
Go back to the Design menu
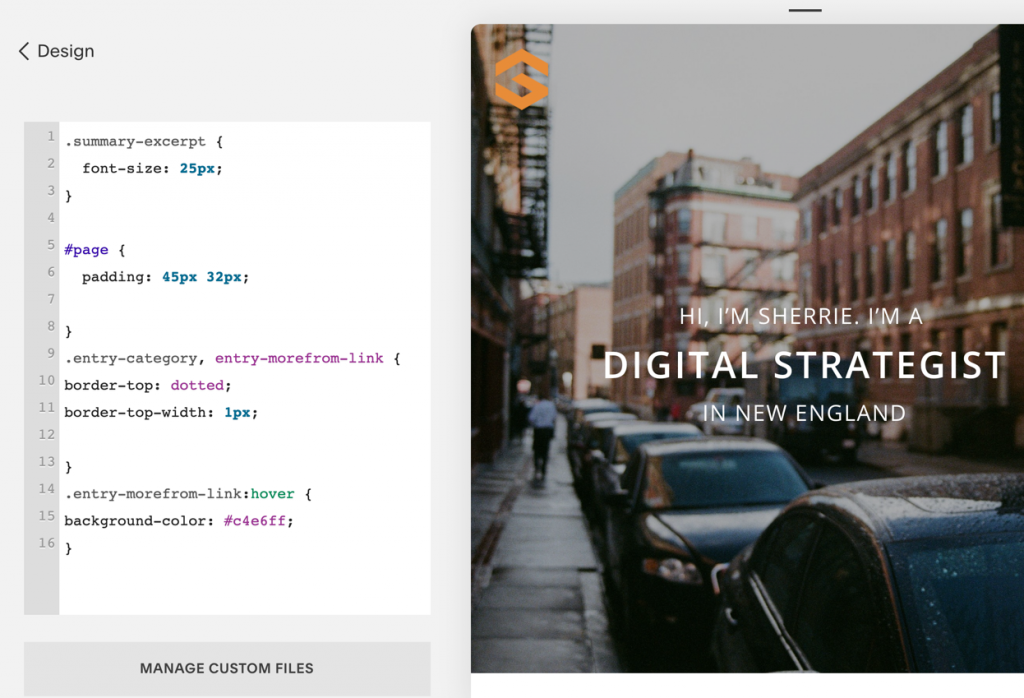[x=66, y=51]
